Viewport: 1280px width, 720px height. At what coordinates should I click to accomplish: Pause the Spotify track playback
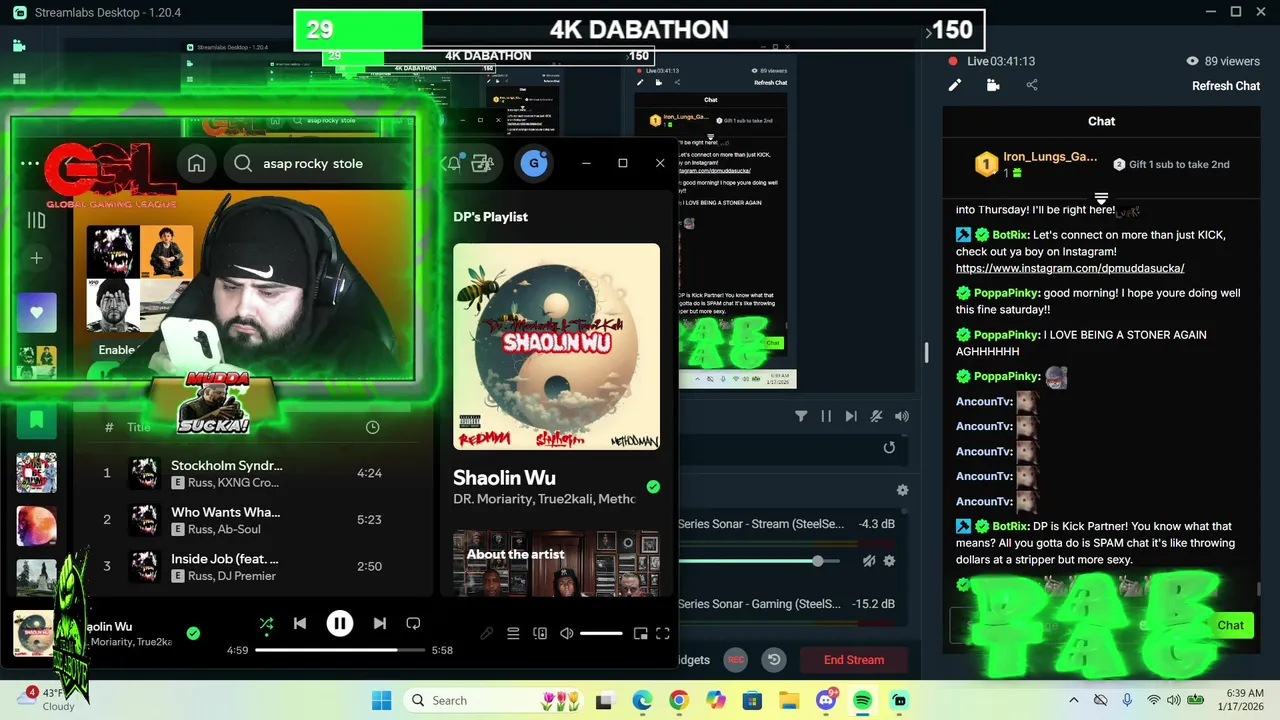tap(340, 624)
